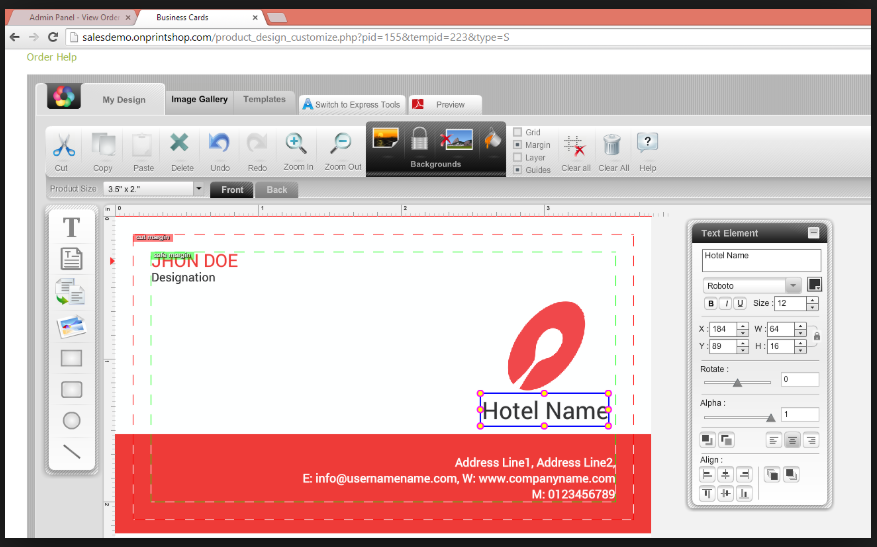This screenshot has height=547, width=877.
Task: Click the Rotate slider handle
Action: (737, 383)
